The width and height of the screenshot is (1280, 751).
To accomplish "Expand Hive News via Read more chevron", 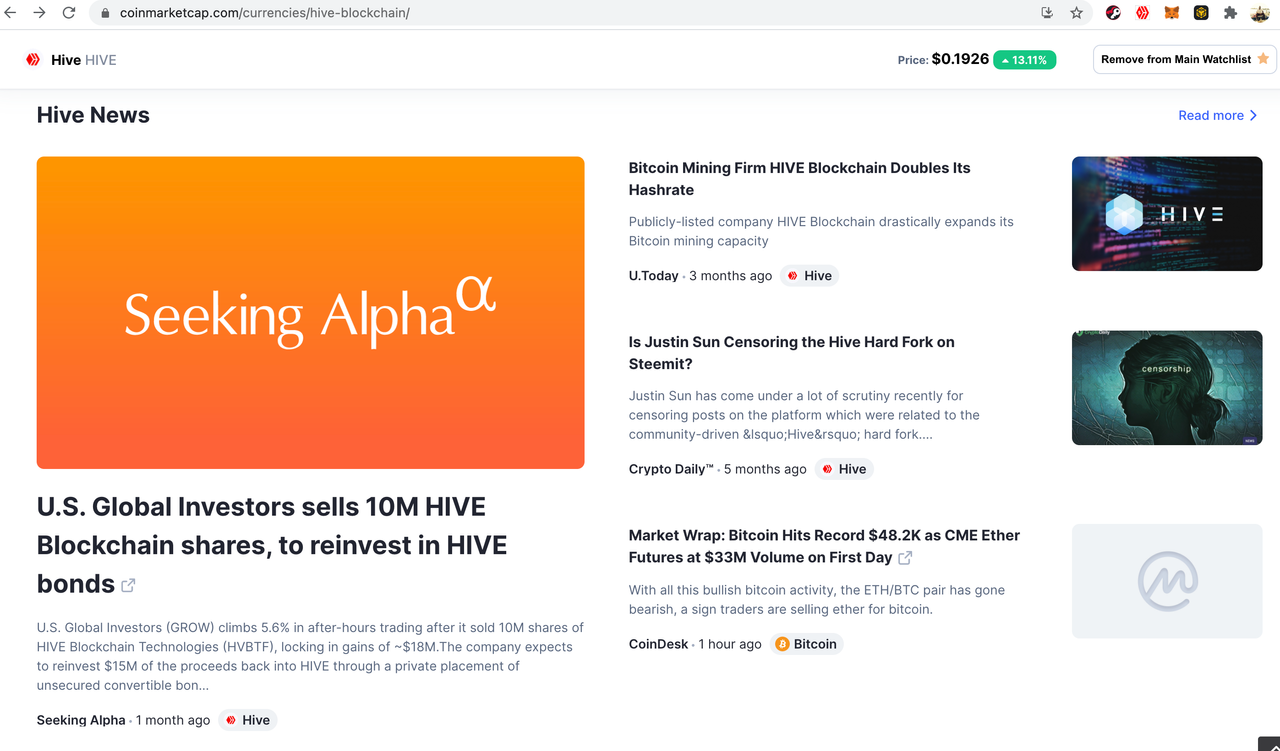I will 1218,116.
